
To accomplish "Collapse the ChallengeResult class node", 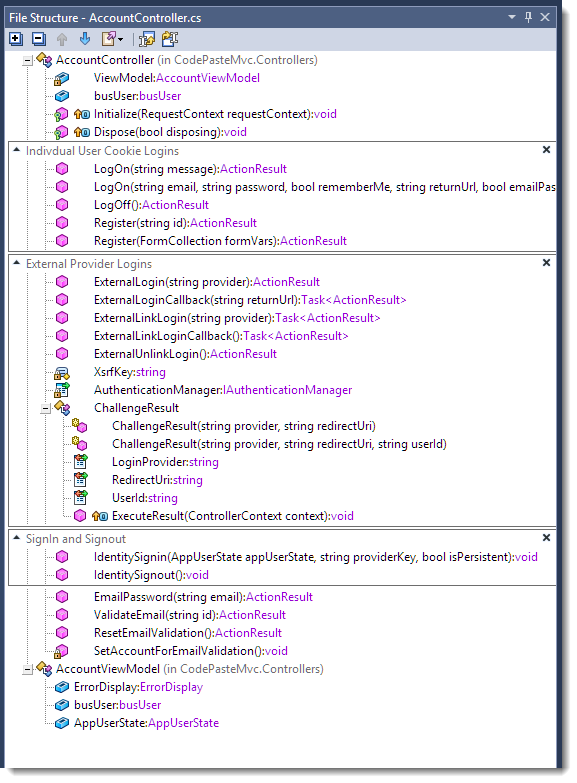I will (45, 408).
